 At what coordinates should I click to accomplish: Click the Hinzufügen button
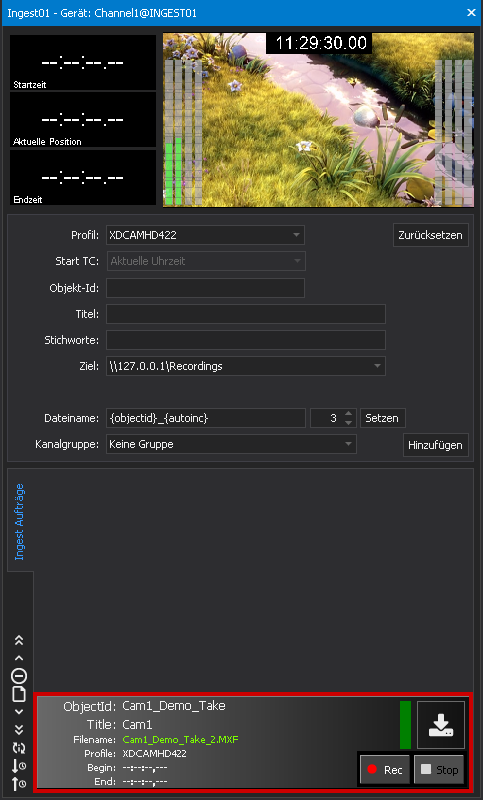coord(435,445)
